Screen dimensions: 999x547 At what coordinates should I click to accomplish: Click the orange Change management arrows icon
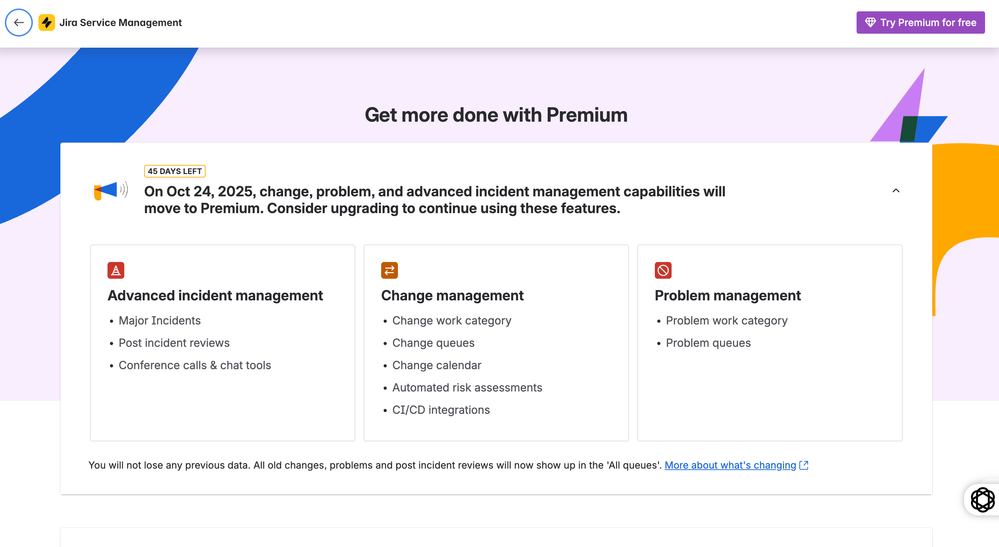pos(389,270)
